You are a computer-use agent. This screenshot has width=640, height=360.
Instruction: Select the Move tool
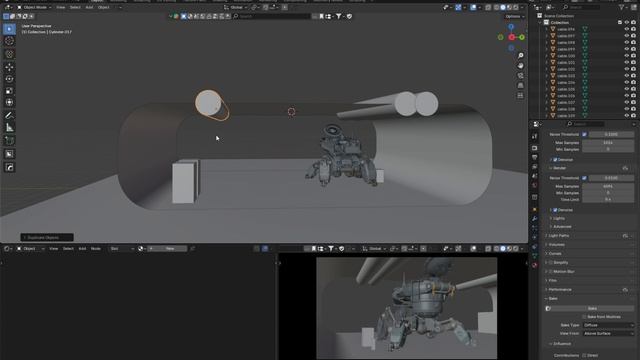point(9,67)
